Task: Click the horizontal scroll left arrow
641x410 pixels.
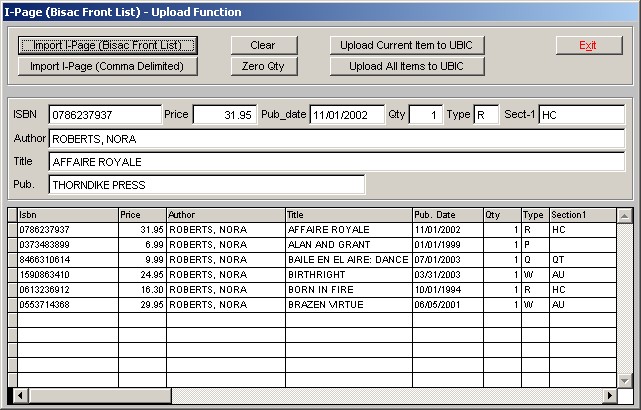Action: pyautogui.click(x=20, y=395)
